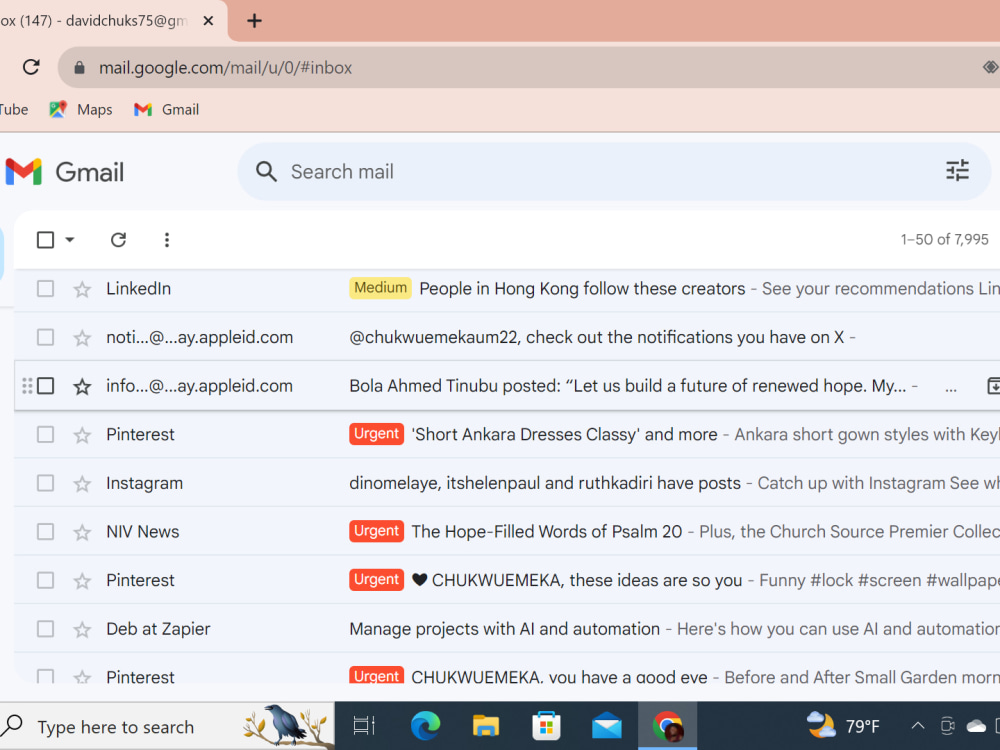Star the info...@...ay.appleid.com email
This screenshot has height=750, width=1000.
click(82, 386)
